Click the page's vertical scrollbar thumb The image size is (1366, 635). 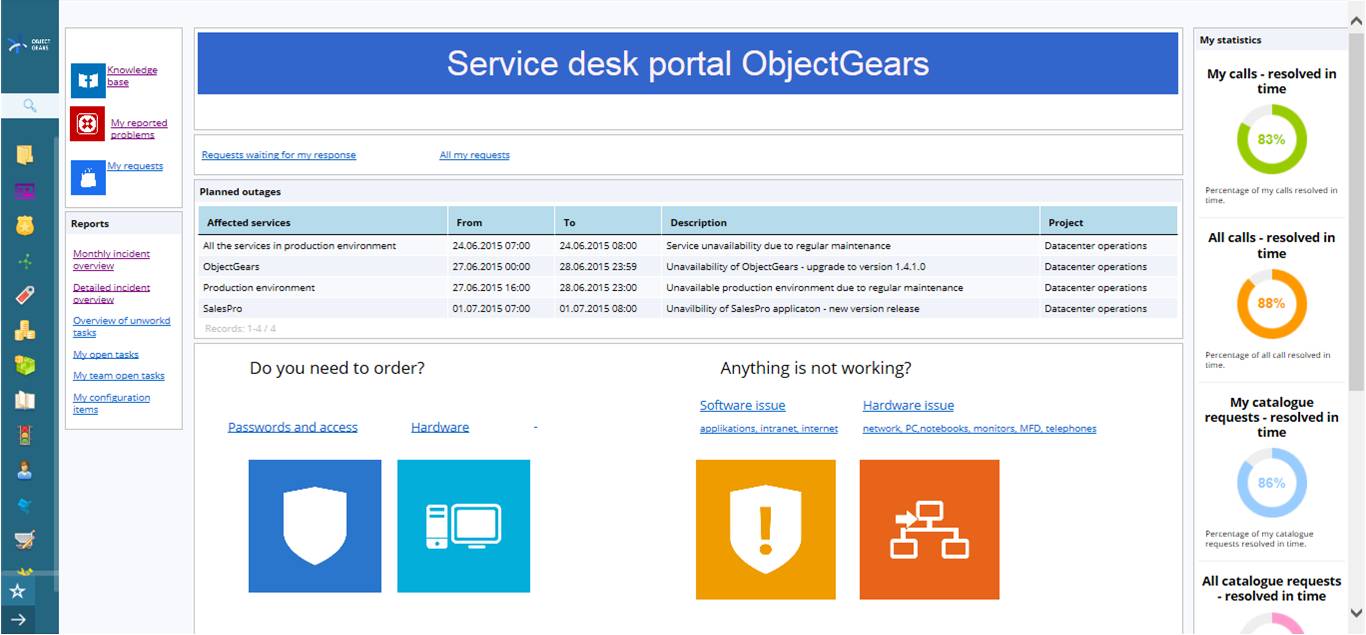pyautogui.click(x=1356, y=210)
